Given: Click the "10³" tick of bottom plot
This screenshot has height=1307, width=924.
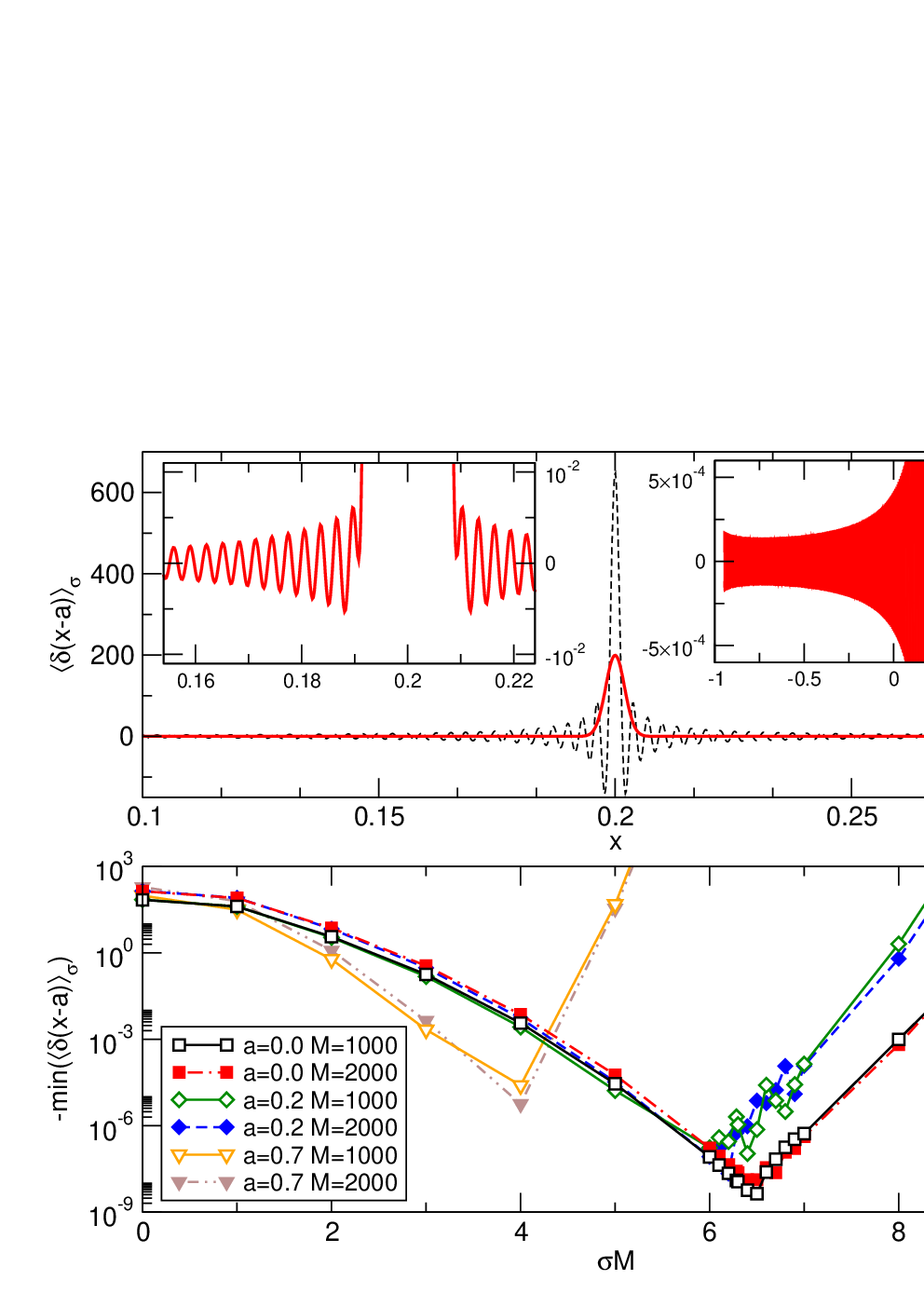Looking at the screenshot, I should (x=115, y=869).
